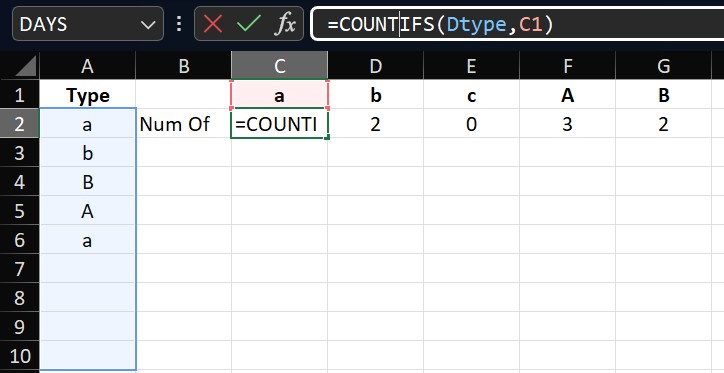Image resolution: width=724 pixels, height=373 pixels.
Task: Click cell F1 containing uppercase A
Action: pos(567,95)
